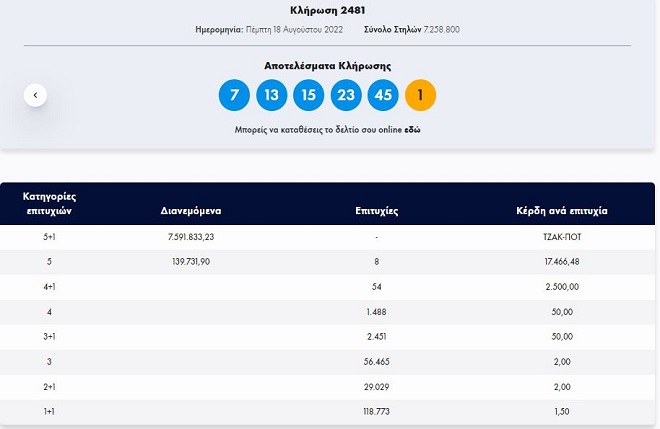660x429 pixels.
Task: Click the blue number 45 ball
Action: point(383,95)
